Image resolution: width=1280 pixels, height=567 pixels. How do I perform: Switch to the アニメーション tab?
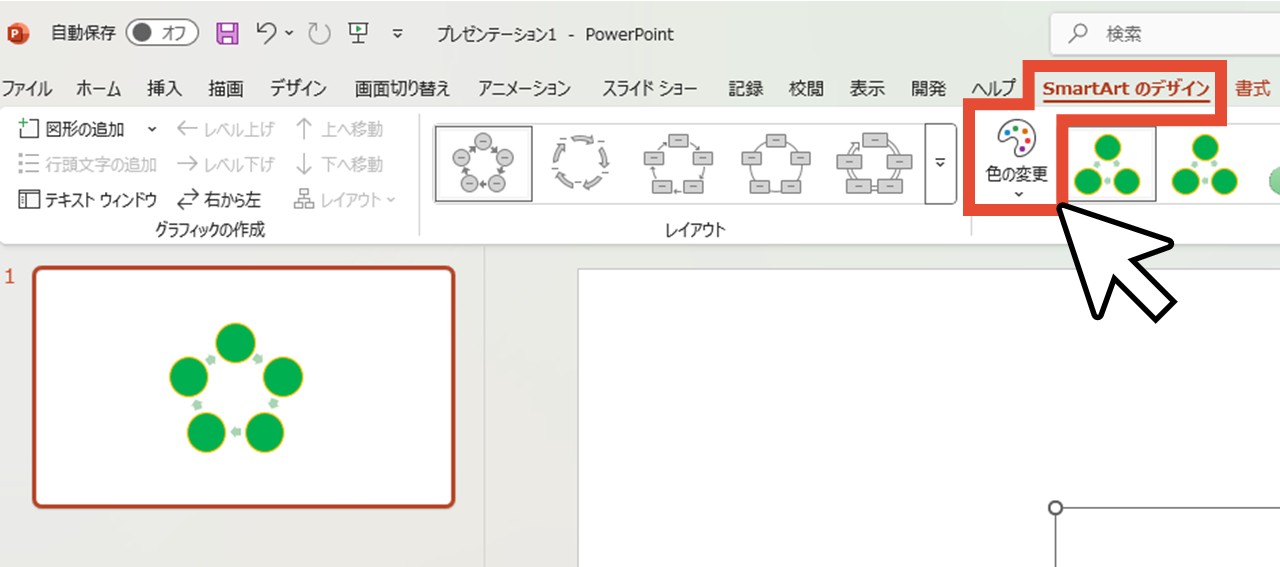(x=524, y=88)
